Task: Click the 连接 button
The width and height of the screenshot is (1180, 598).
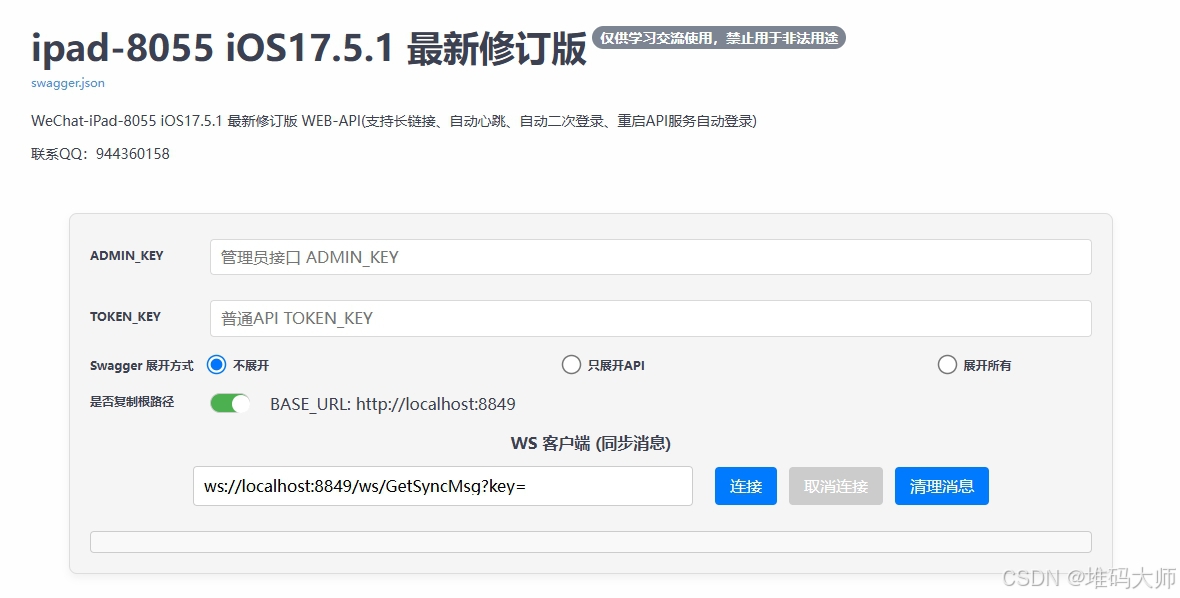Action: pos(746,486)
